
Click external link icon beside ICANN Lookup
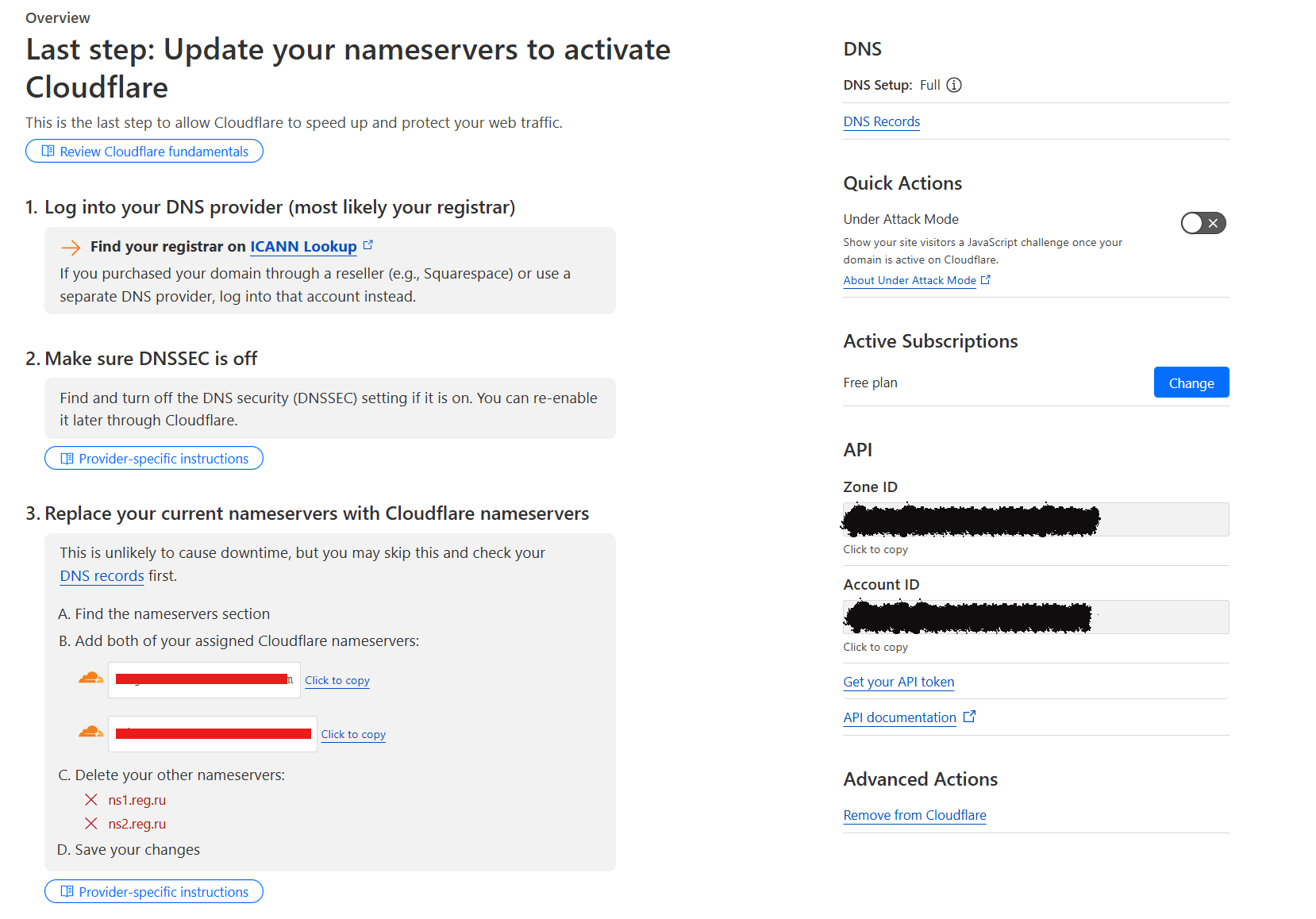click(368, 245)
